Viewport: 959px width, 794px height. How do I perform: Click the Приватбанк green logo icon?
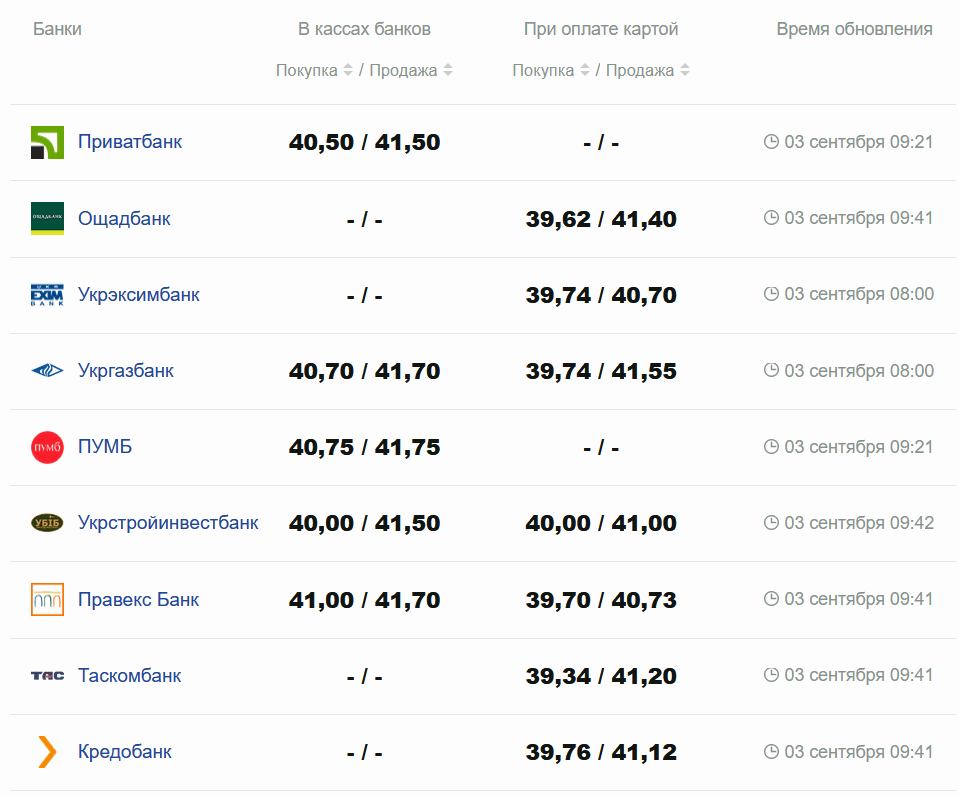pos(47,142)
